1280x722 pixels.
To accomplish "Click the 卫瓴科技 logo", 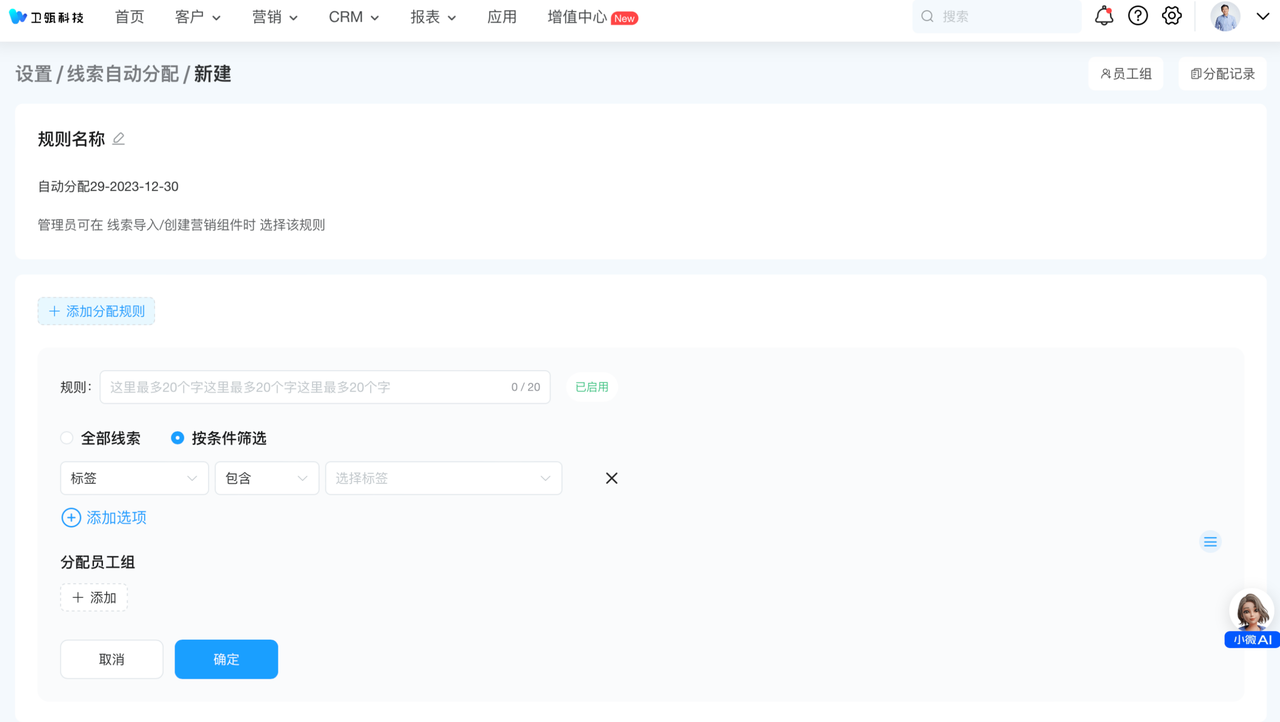I will (x=47, y=17).
